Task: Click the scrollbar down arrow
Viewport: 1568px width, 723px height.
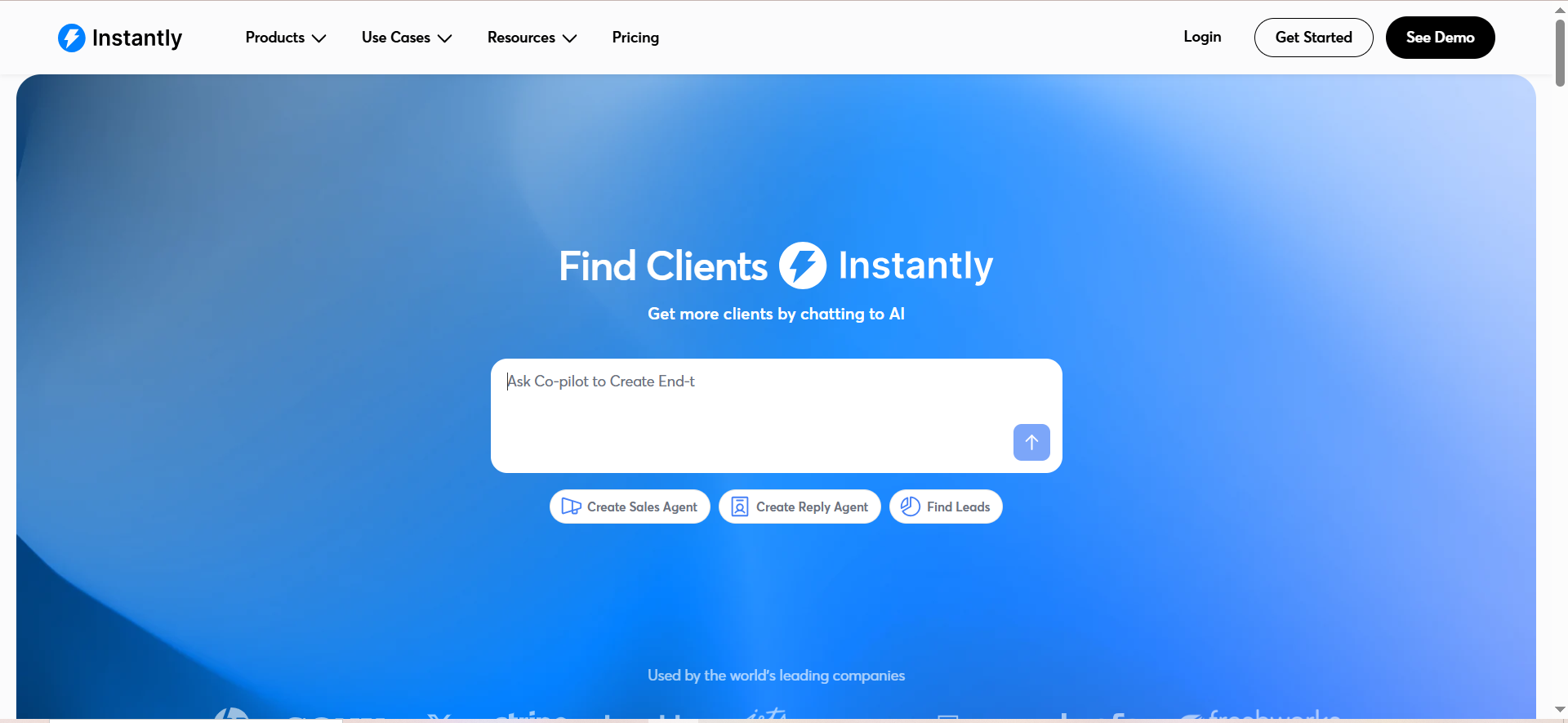Action: tap(1560, 710)
